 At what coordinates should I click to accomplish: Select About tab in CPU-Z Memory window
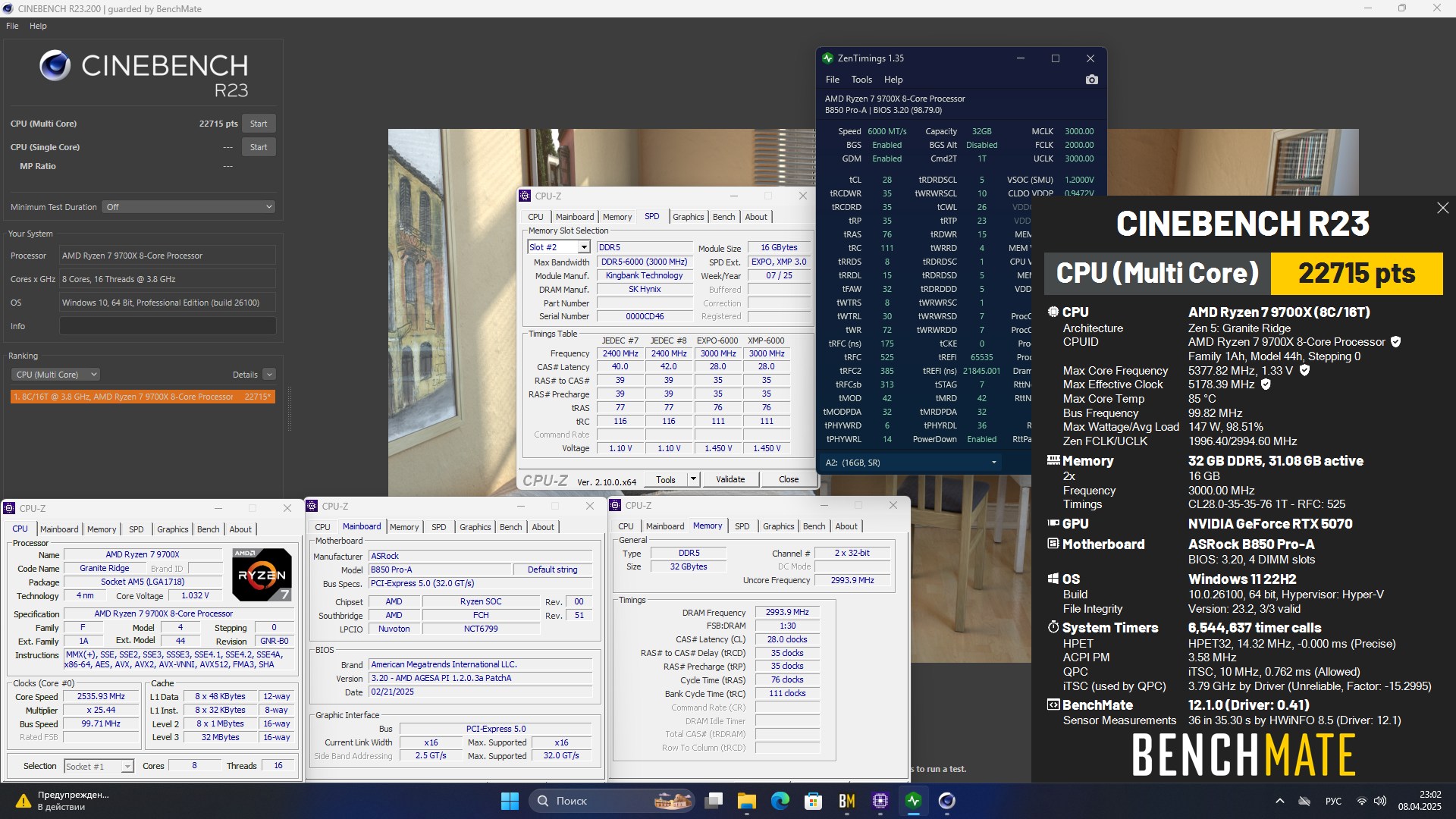point(846,526)
